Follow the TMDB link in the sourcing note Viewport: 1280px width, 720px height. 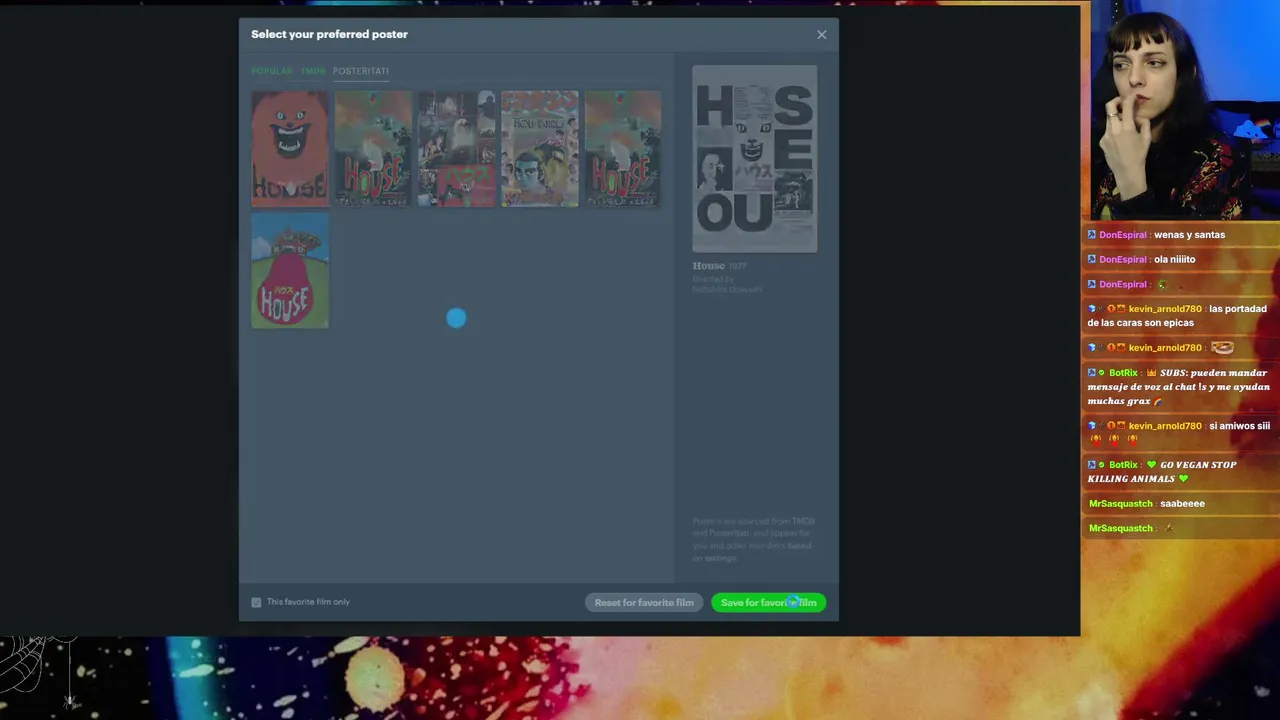coord(804,521)
